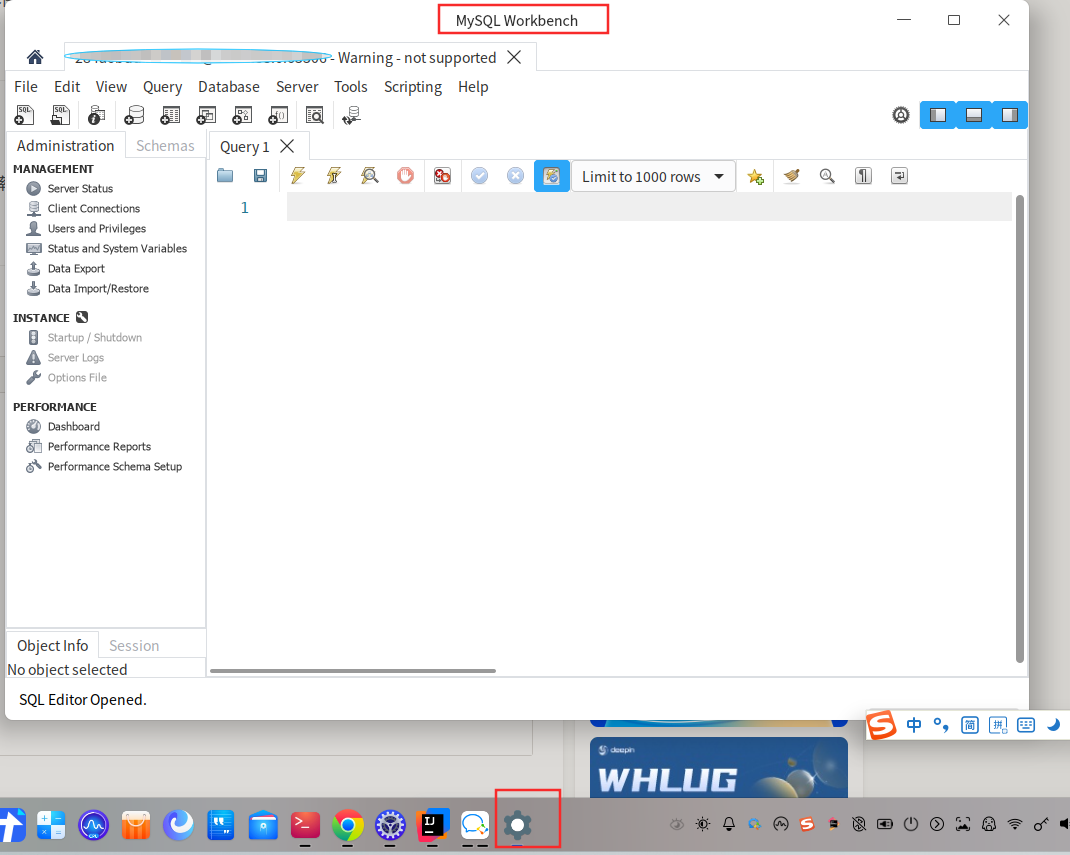Viewport: 1070px width, 855px height.
Task: Switch to the Session tab
Action: coord(134,646)
